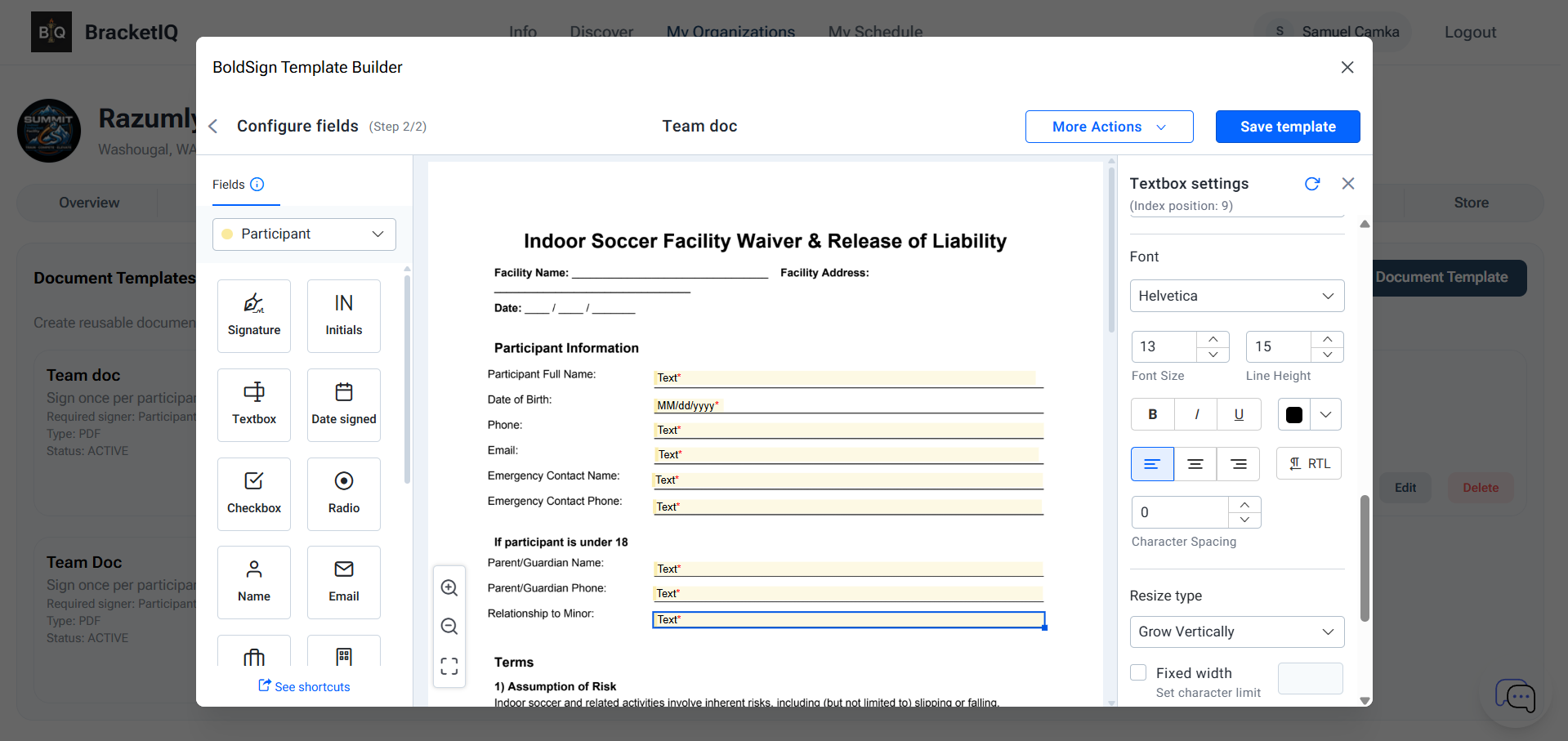
Task: Select the Checkbox field tool
Action: (254, 494)
